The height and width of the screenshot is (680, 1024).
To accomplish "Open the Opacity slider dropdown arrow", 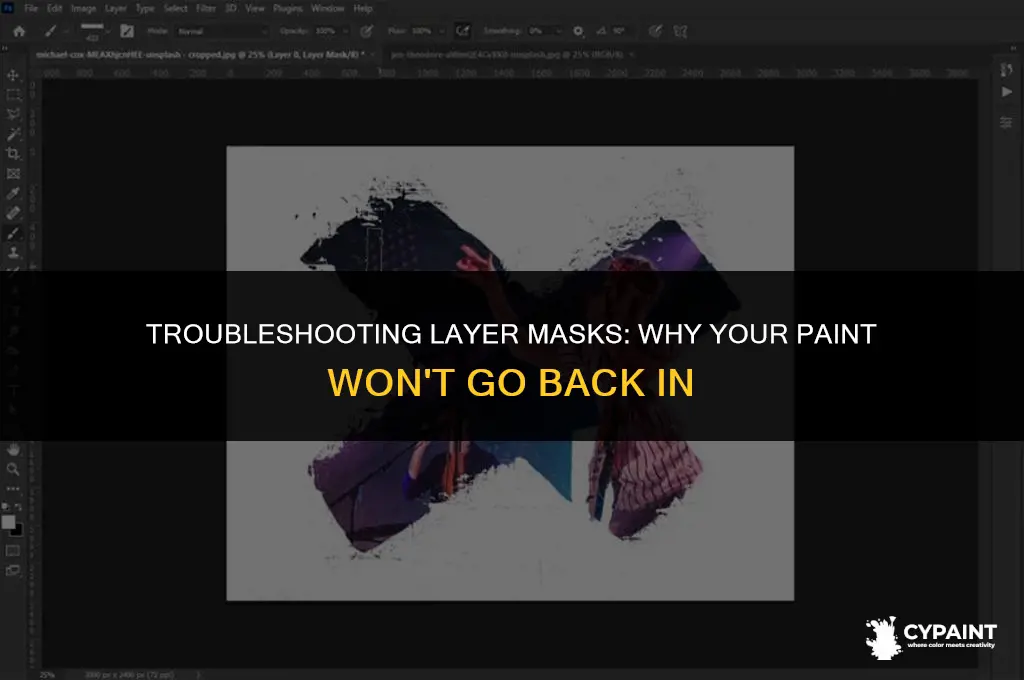I will 345,31.
